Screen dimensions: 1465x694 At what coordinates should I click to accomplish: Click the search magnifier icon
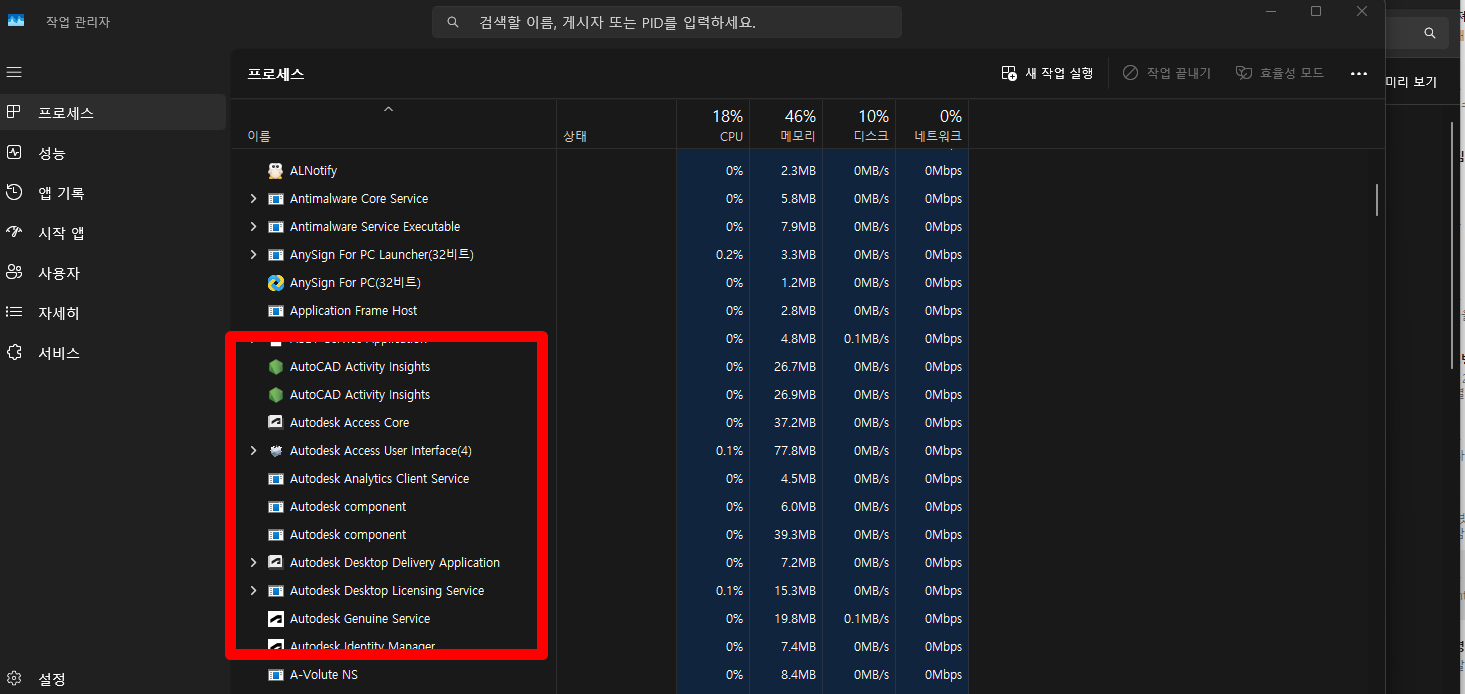453,22
